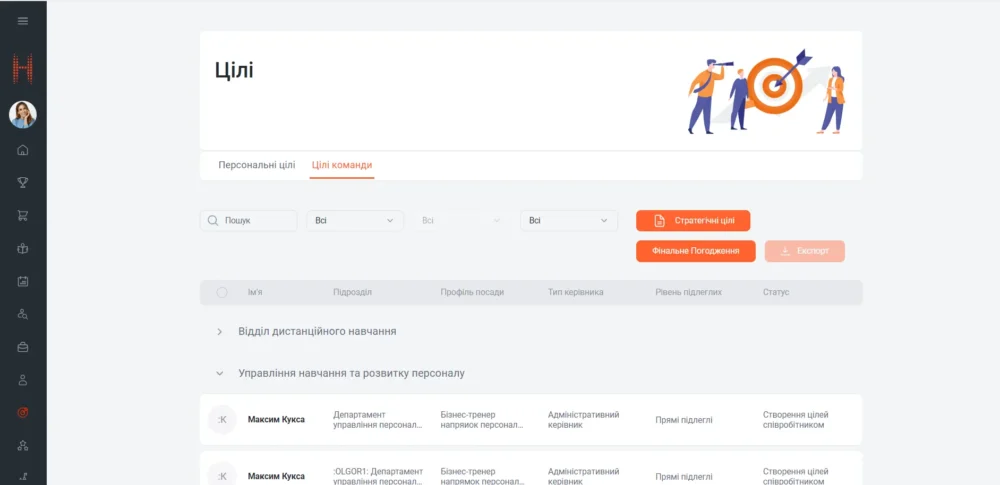Open the calendar icon in sidebar
1000x485 pixels.
pos(23,281)
